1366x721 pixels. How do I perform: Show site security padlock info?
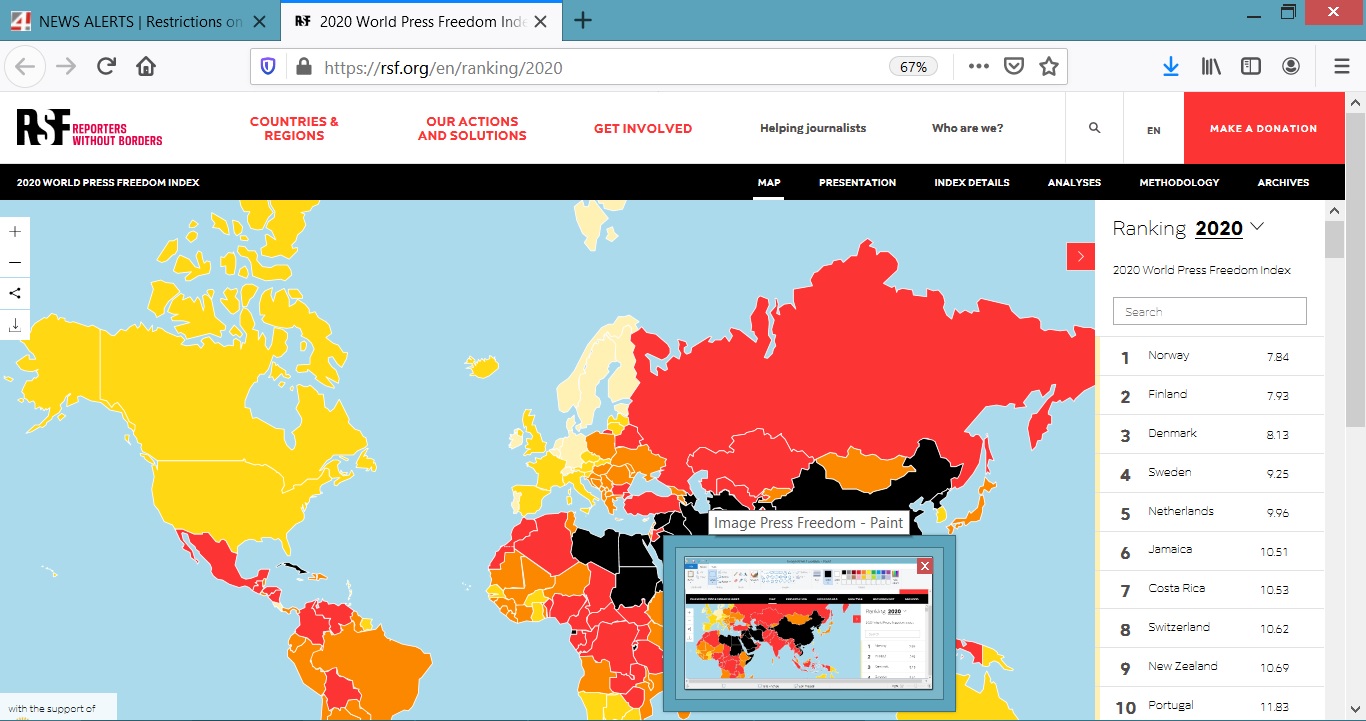point(303,67)
